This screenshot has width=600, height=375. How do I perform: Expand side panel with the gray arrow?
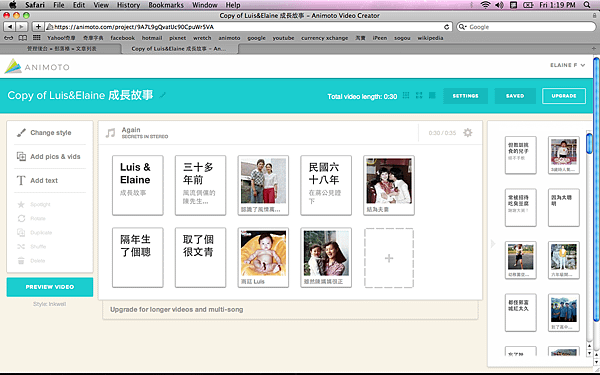pyautogui.click(x=493, y=244)
